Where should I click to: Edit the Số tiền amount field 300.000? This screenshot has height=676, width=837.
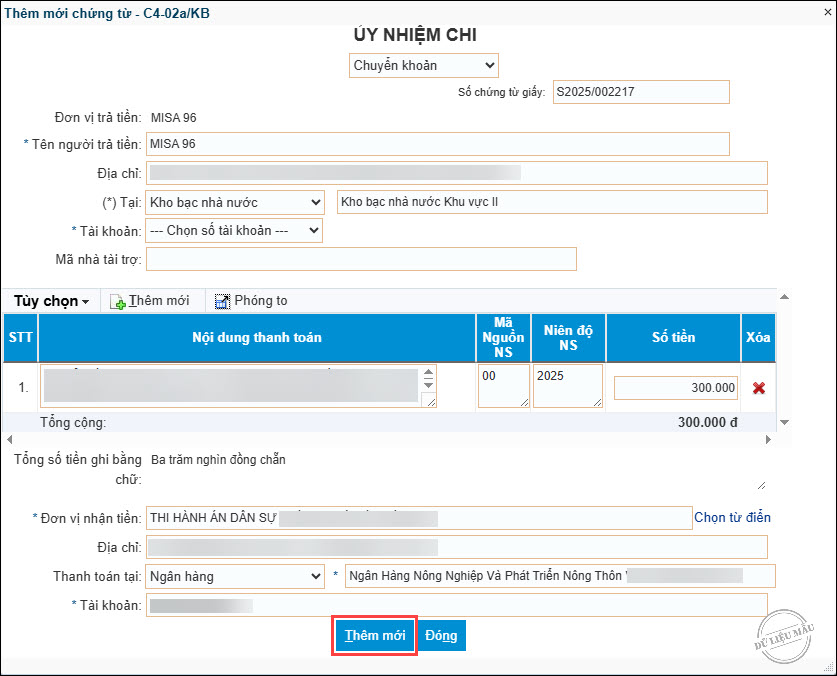[676, 388]
